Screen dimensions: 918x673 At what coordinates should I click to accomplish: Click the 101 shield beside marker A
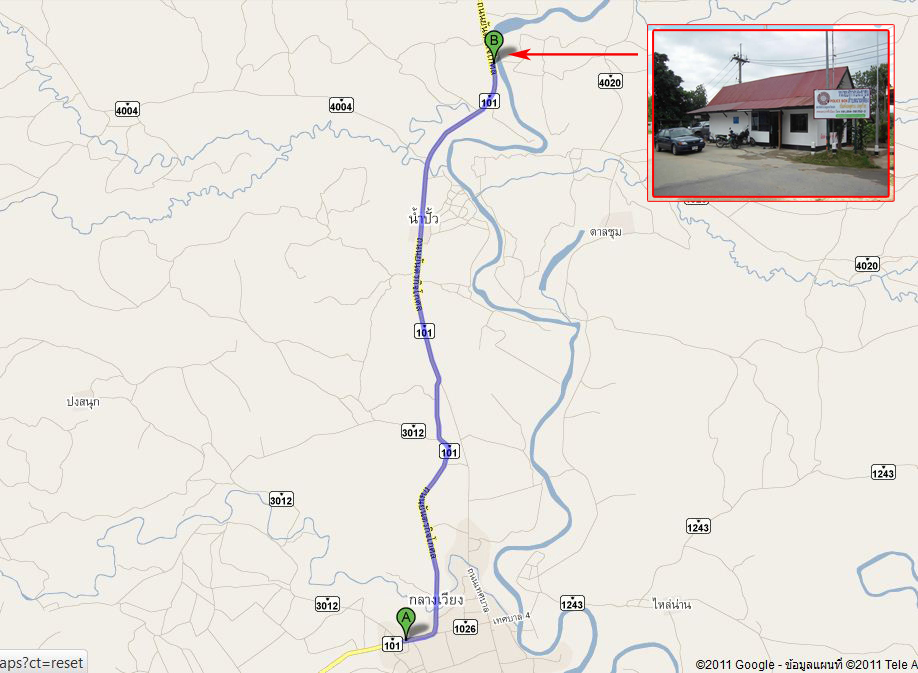point(392,645)
